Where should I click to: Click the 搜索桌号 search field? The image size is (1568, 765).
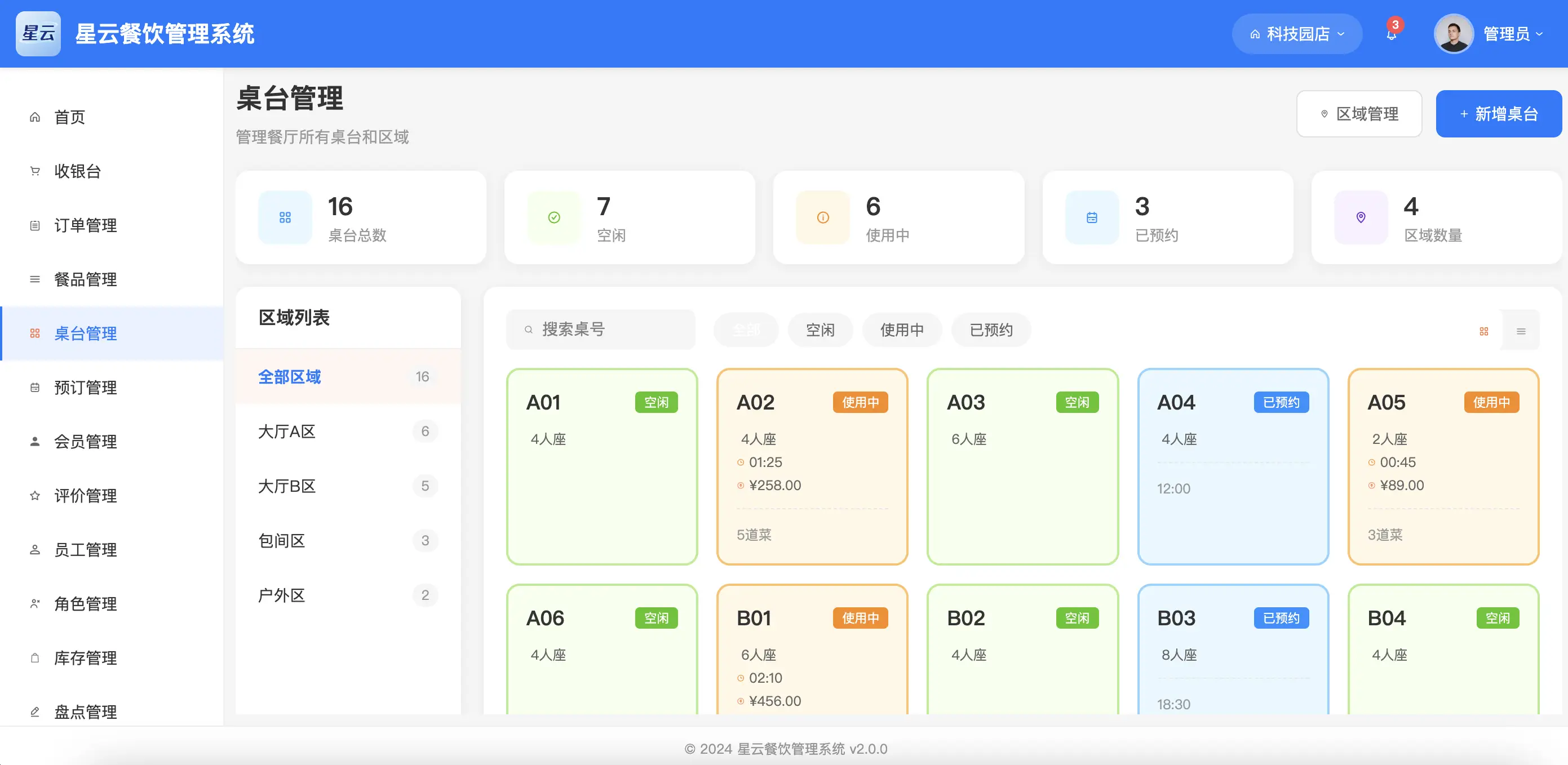point(600,329)
